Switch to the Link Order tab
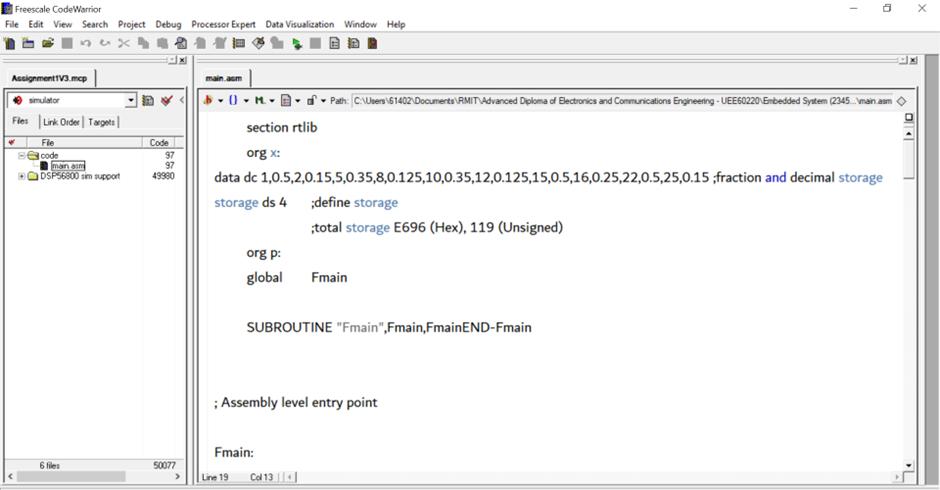Image resolution: width=940 pixels, height=490 pixels. (61, 122)
